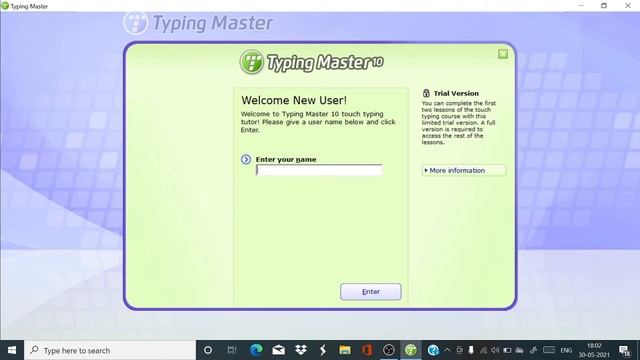
Task: Open Task View on the taskbar
Action: (x=232, y=350)
